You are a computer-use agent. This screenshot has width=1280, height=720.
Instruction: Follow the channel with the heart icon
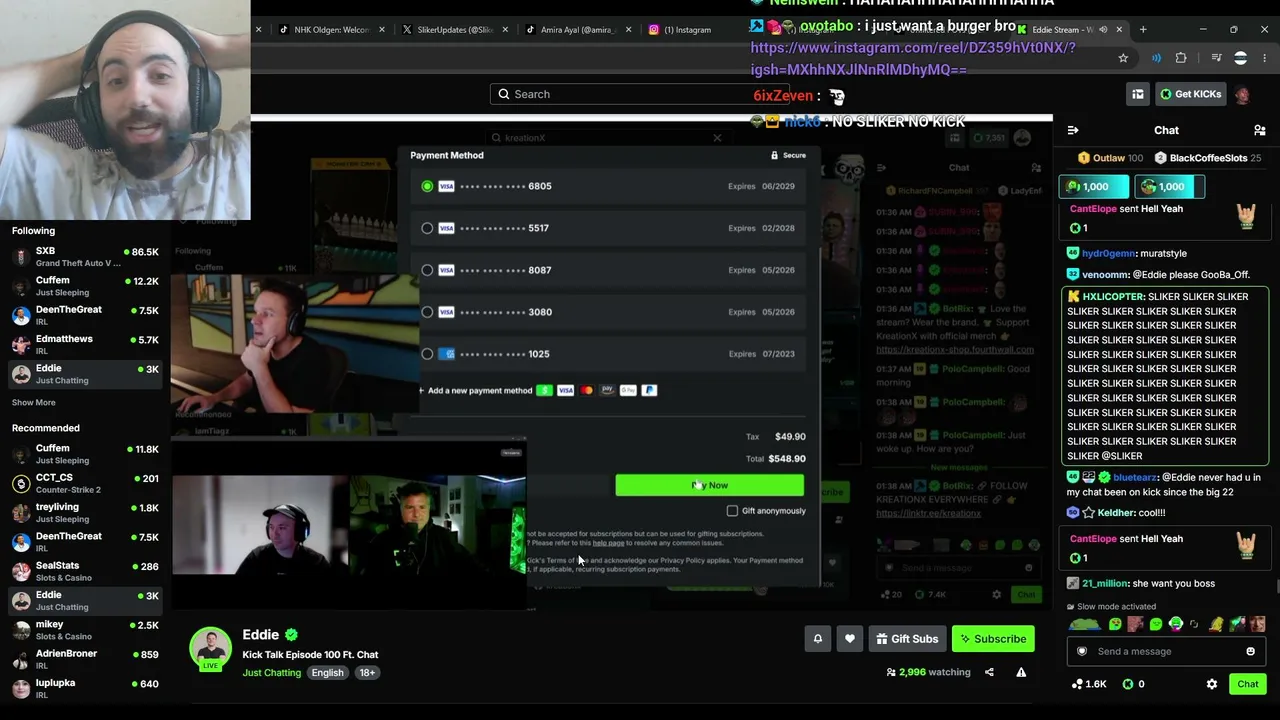pos(850,639)
